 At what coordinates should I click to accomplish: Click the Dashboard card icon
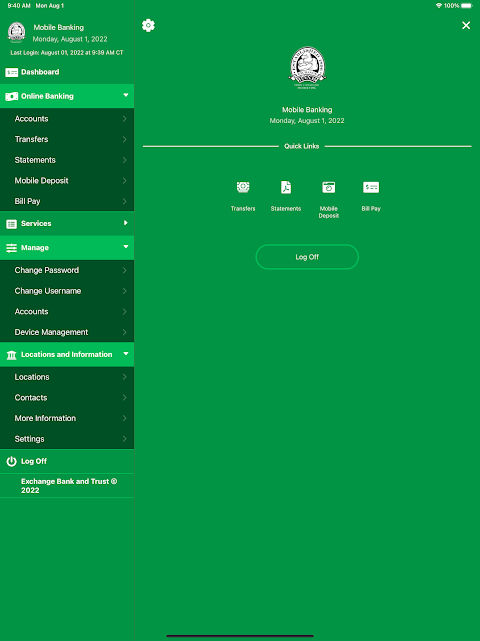coord(11,72)
